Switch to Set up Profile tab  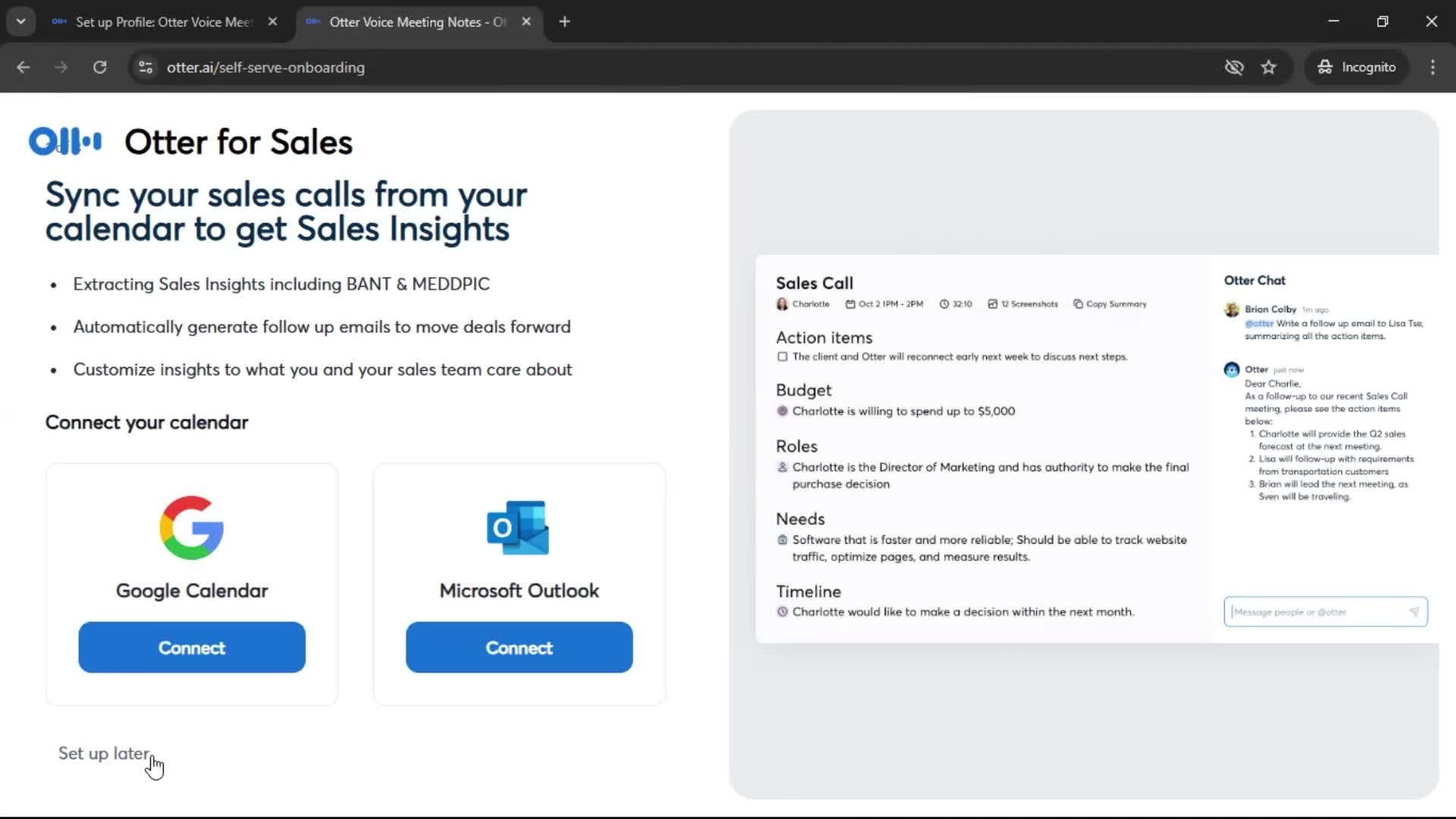(x=163, y=22)
